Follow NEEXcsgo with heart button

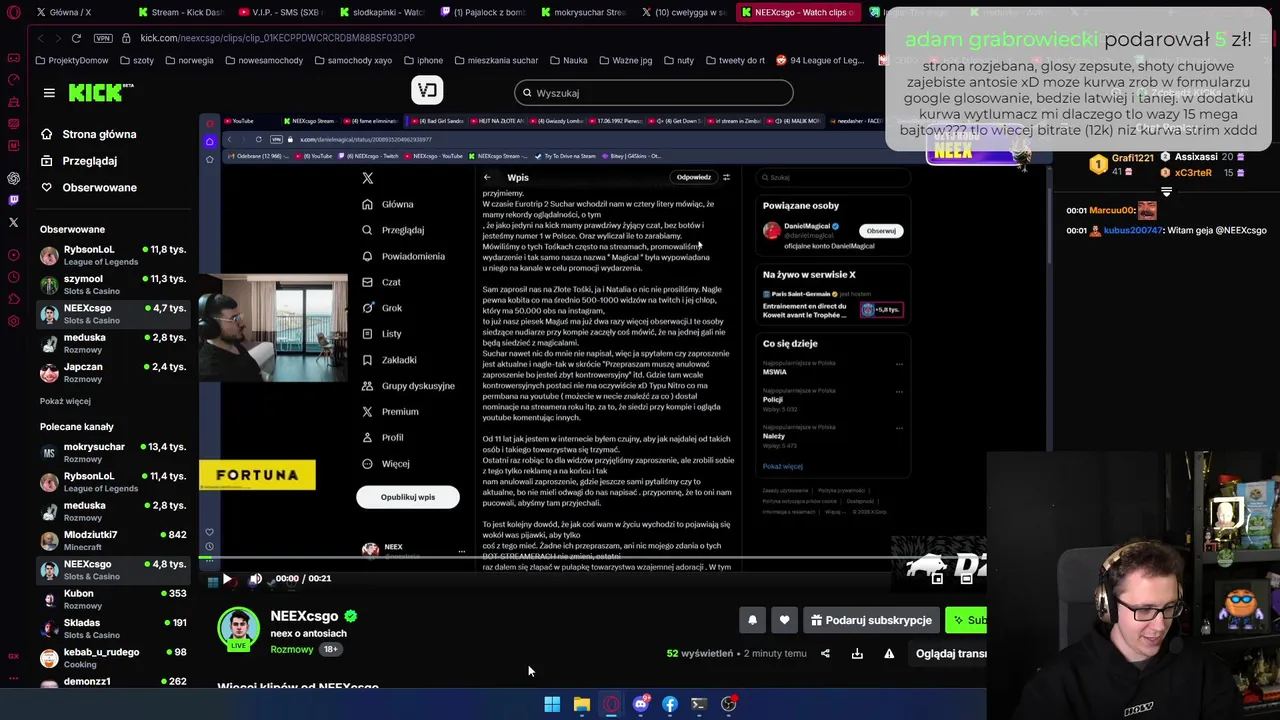784,620
